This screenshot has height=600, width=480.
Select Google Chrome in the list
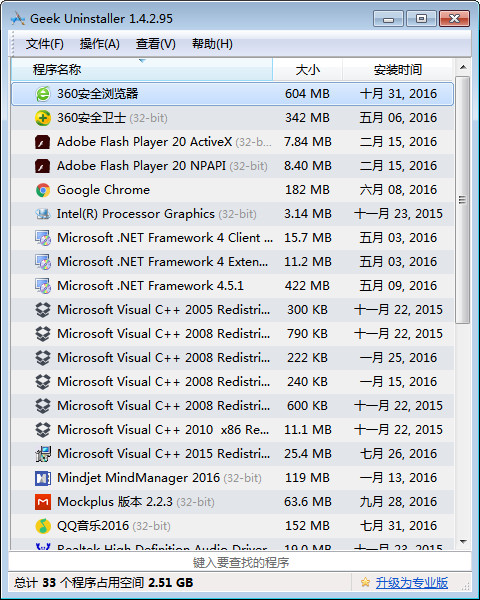tap(103, 190)
